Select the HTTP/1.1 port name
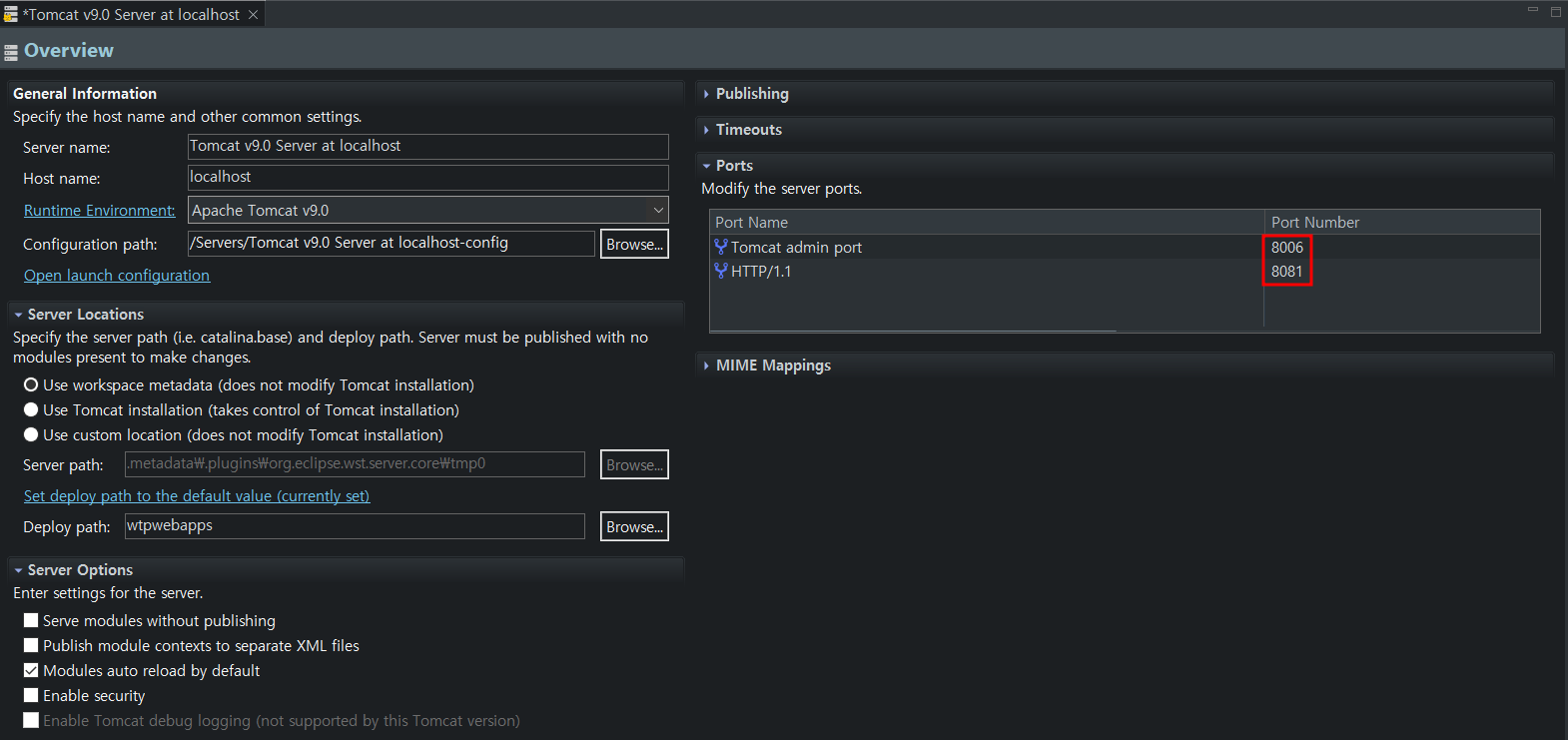Viewport: 1568px width, 740px height. (761, 271)
